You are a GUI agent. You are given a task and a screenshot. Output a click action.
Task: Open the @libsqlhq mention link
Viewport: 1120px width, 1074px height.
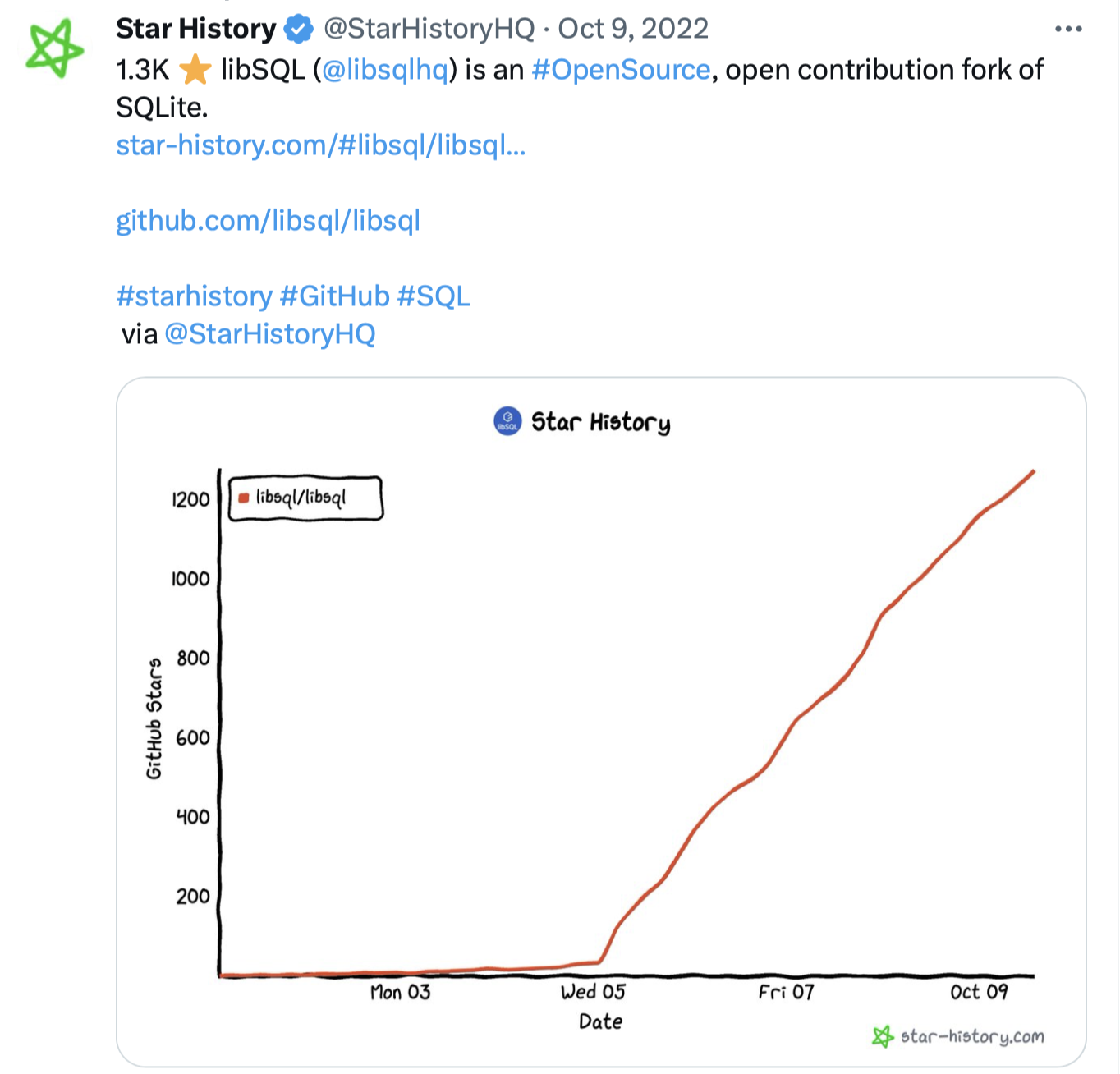385,70
